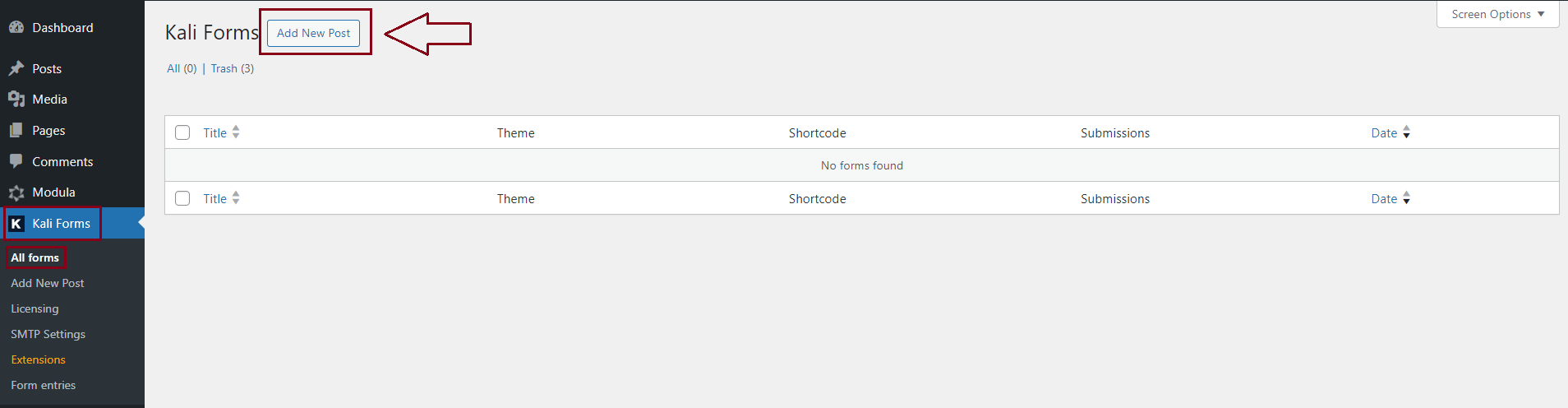Screen dimensions: 1568x408
Task: Open the SMTP Settings submenu item
Action: point(48,334)
